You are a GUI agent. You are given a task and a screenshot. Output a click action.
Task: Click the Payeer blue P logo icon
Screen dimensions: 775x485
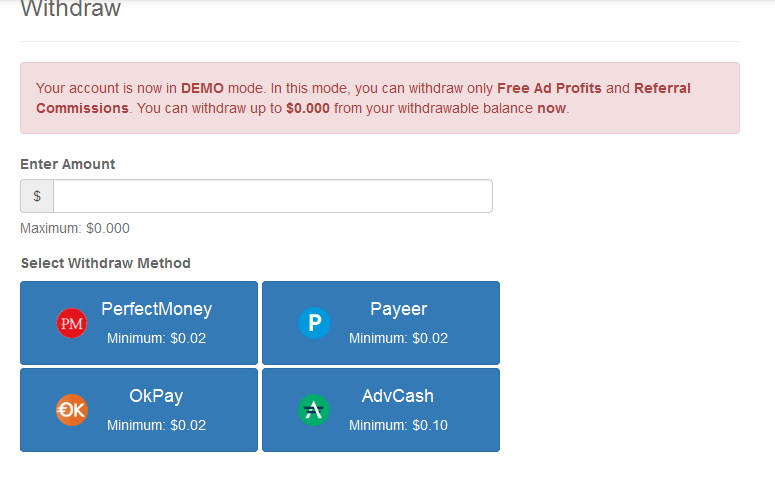coord(314,323)
